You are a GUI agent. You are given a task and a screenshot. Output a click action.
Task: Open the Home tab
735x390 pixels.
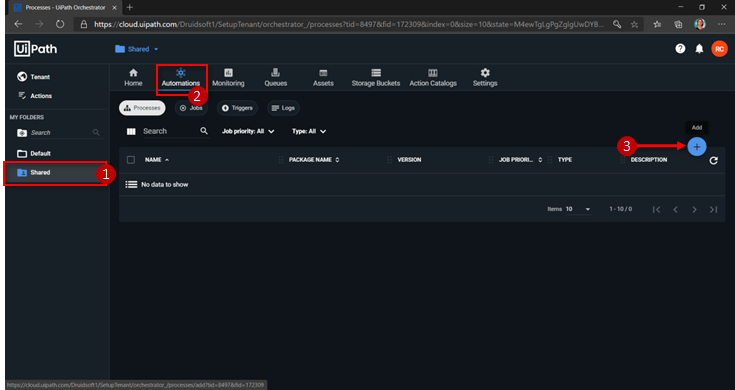pyautogui.click(x=133, y=77)
